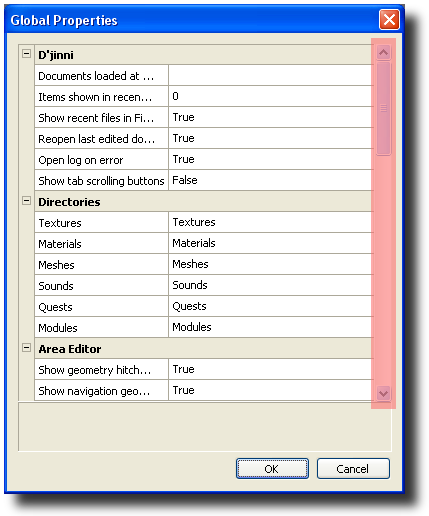Select the Show recent files in Fi… label

click(101, 117)
